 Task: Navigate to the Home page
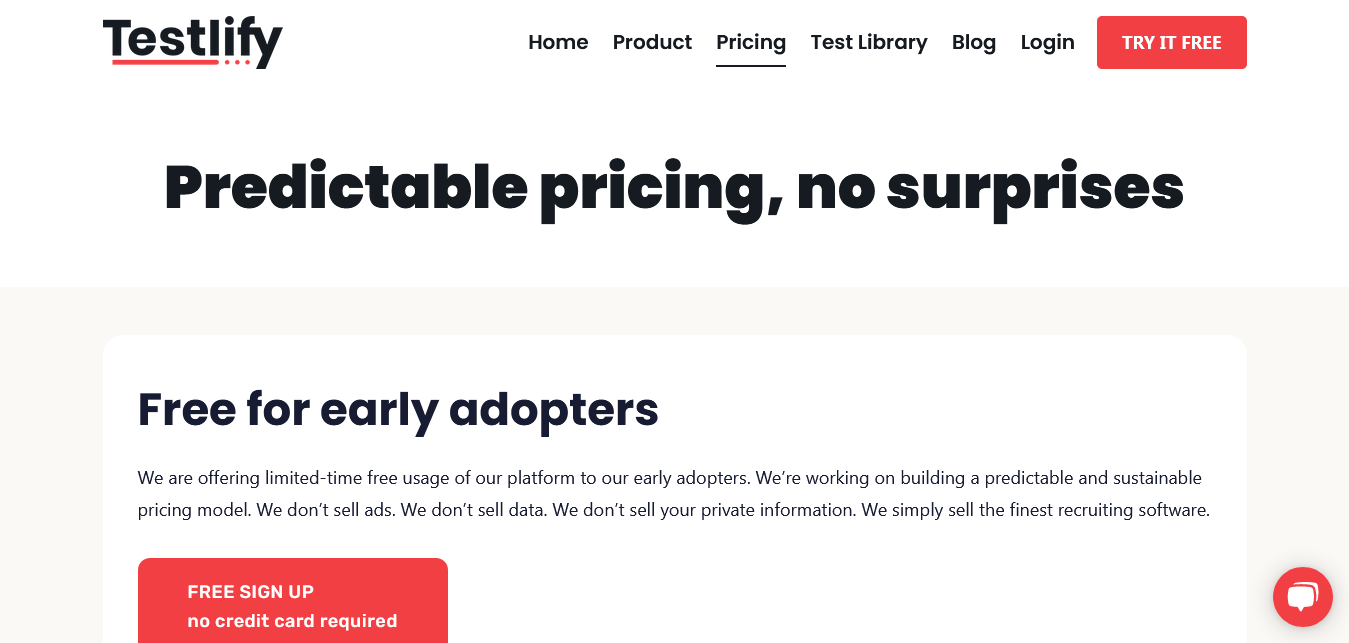(x=558, y=42)
